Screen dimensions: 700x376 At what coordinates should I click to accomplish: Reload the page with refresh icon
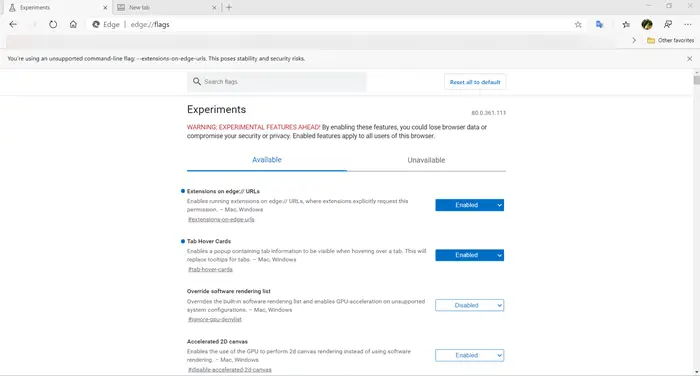[x=53, y=25]
